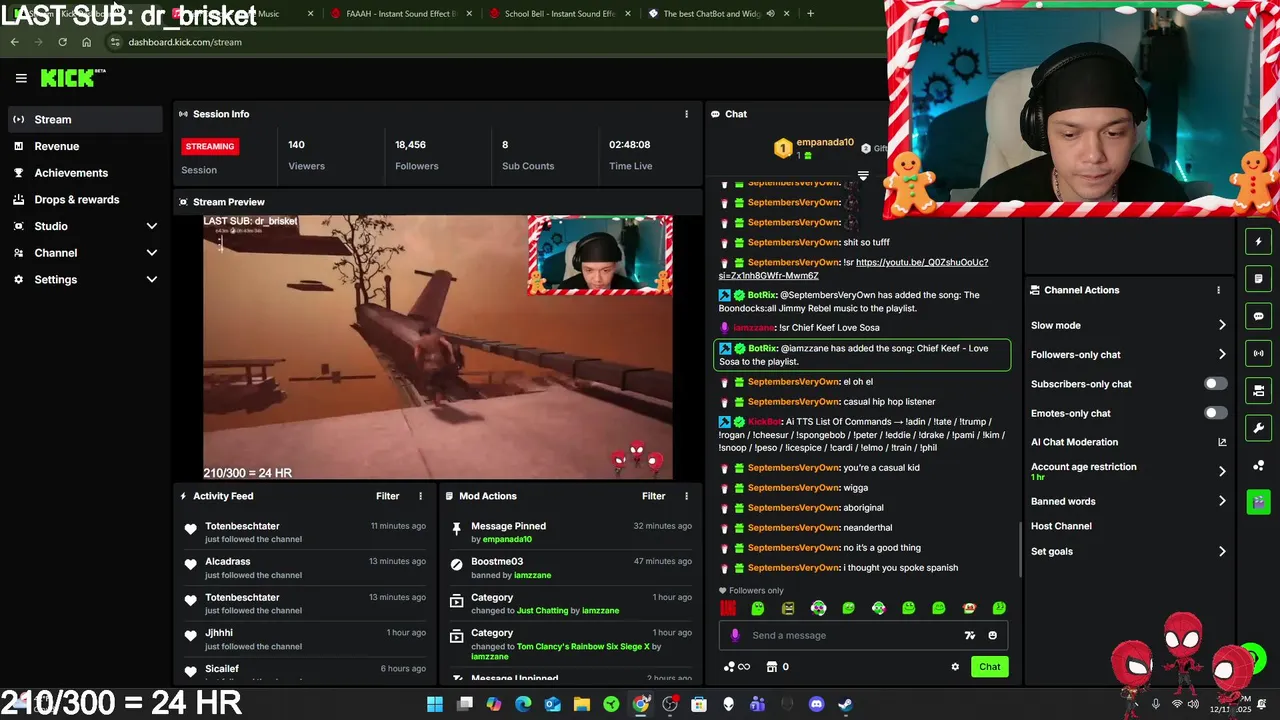This screenshot has height=720, width=1280.
Task: Open a new browser tab
Action: (810, 14)
